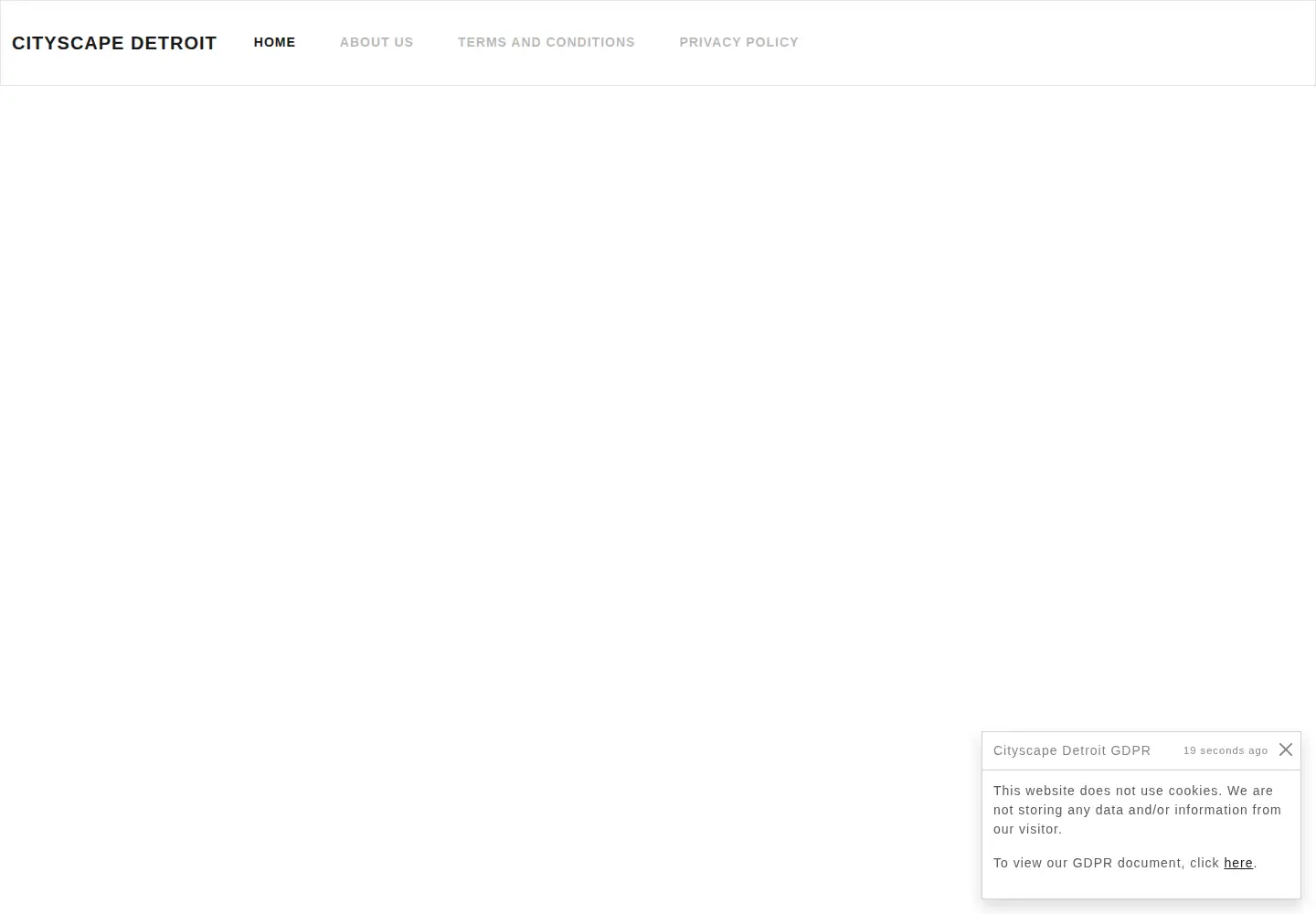Image resolution: width=1316 pixels, height=914 pixels.
Task: Select the 'Cityscape Detroit GDPR' notice title
Action: [x=1072, y=750]
